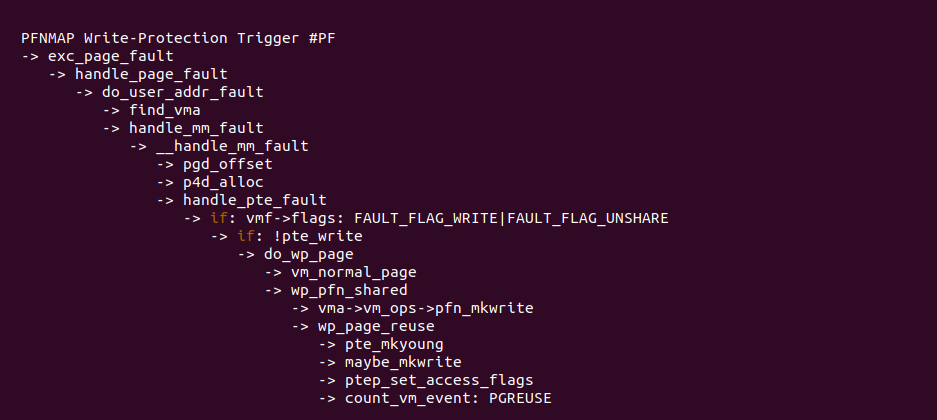Select do_user_addr_fault in the call tree
937x420 pixels.
pos(182,92)
